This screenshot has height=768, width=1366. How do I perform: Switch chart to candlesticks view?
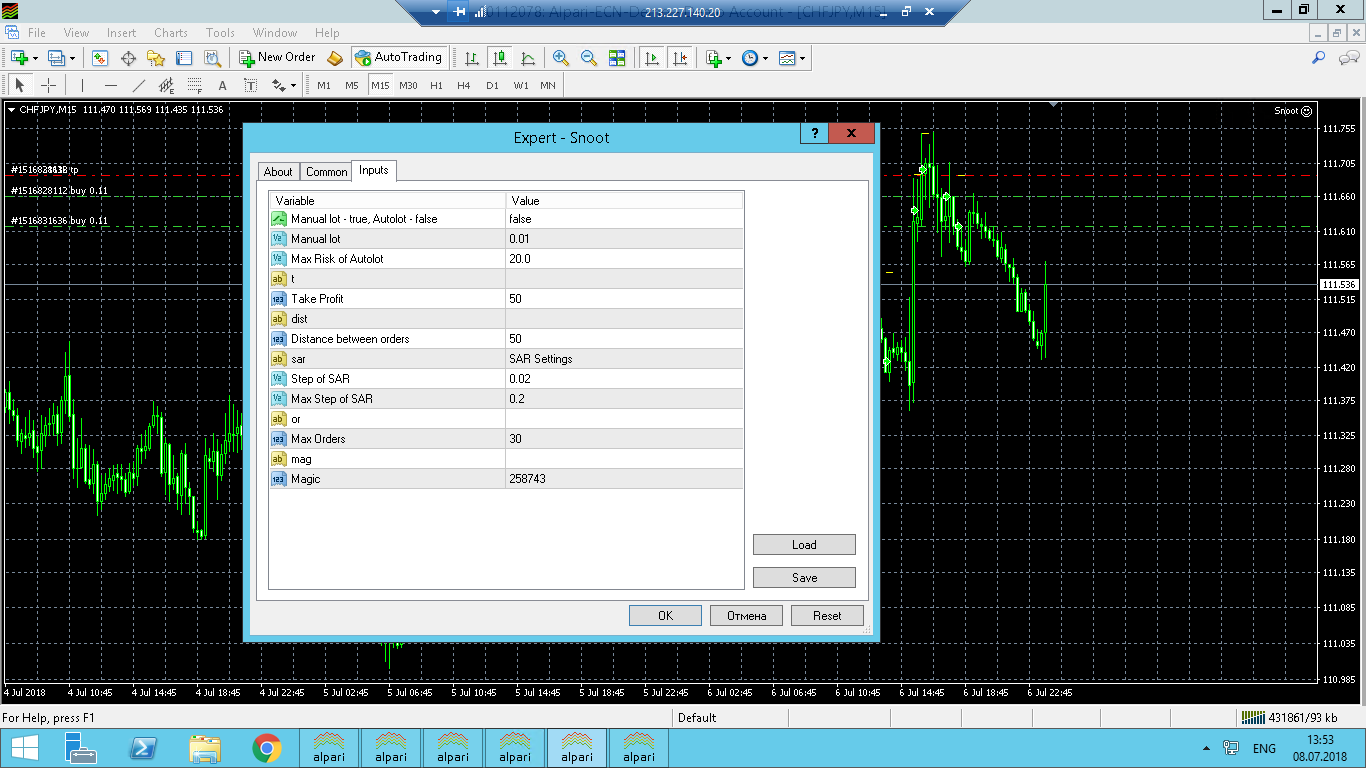[x=499, y=58]
